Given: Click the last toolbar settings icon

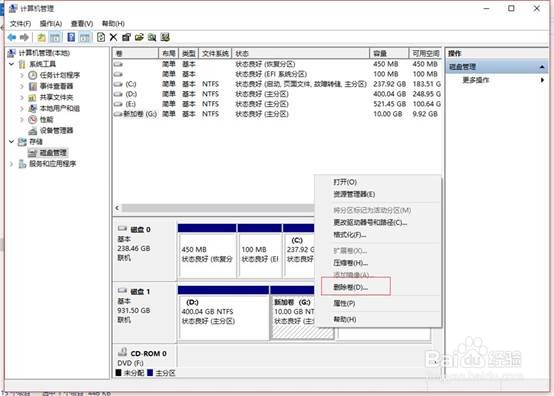Looking at the screenshot, I should pyautogui.click(x=165, y=37).
